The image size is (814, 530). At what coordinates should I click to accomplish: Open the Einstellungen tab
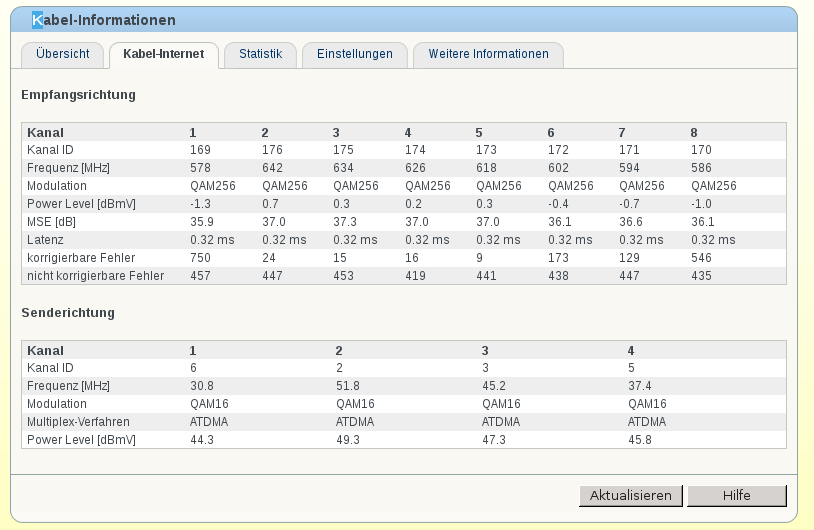point(355,54)
